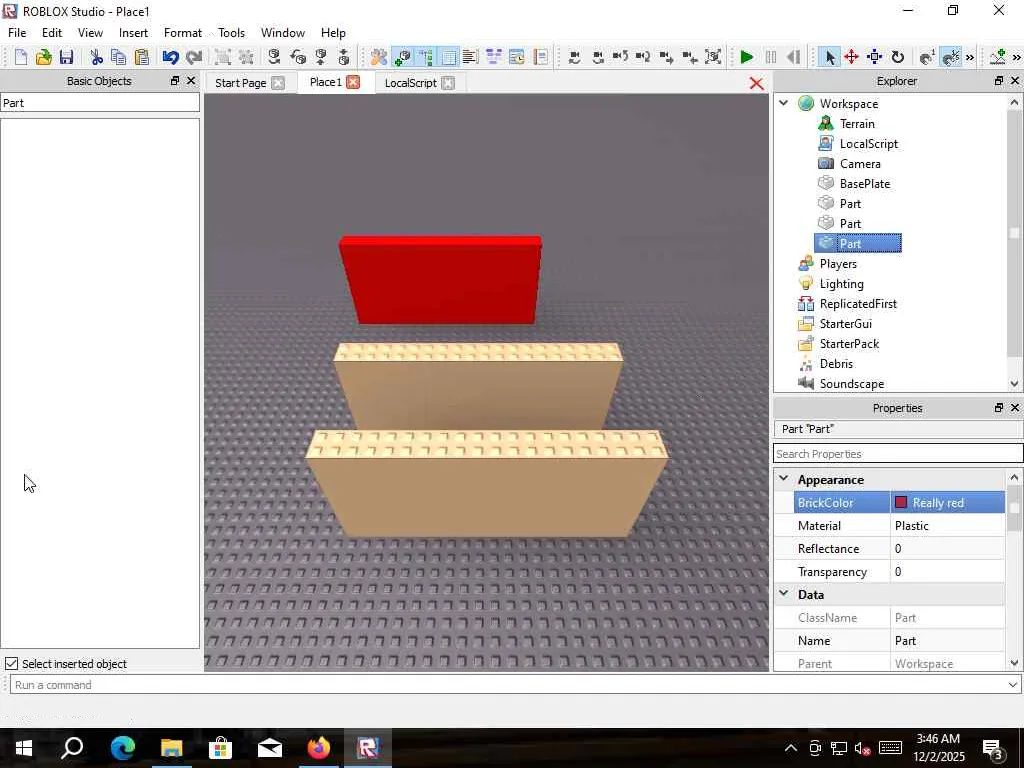
Task: Click the move part down icon
Action: (344, 57)
